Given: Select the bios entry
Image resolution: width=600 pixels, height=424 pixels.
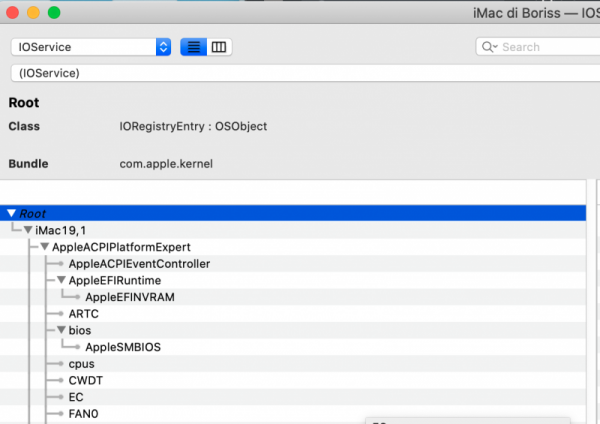Looking at the screenshot, I should [x=80, y=330].
